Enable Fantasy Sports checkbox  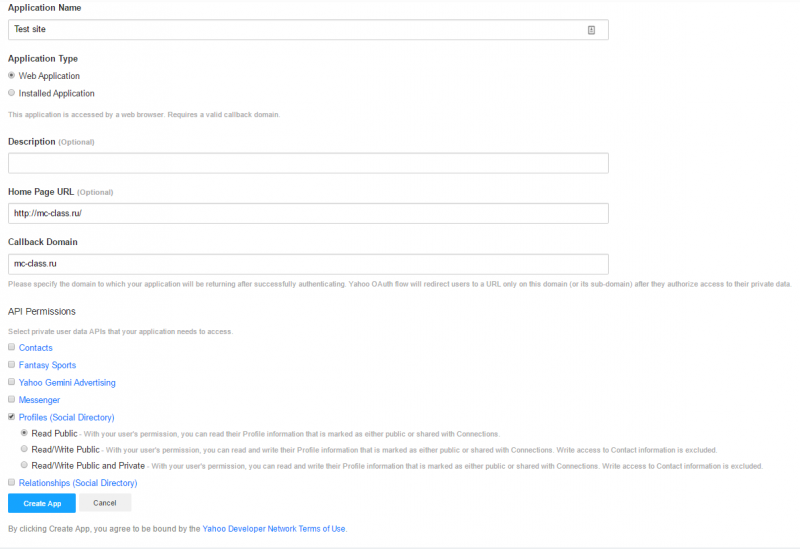pyautogui.click(x=11, y=364)
